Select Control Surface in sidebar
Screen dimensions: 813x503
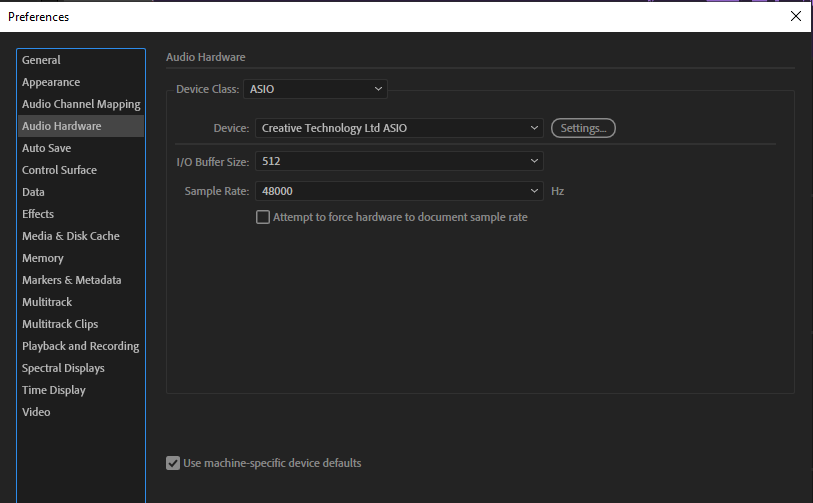pos(60,170)
